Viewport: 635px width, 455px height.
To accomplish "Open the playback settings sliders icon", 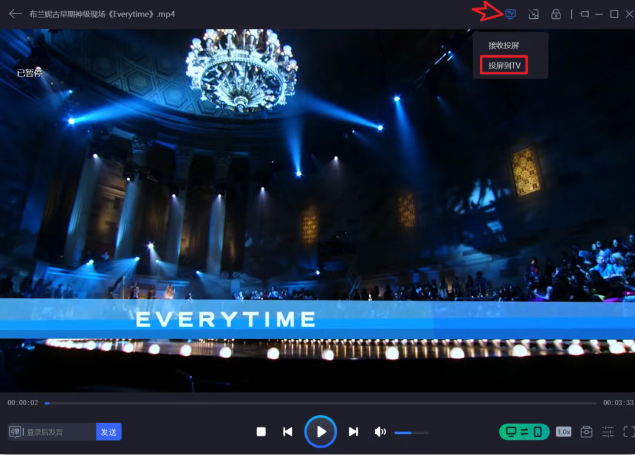I will click(x=607, y=432).
